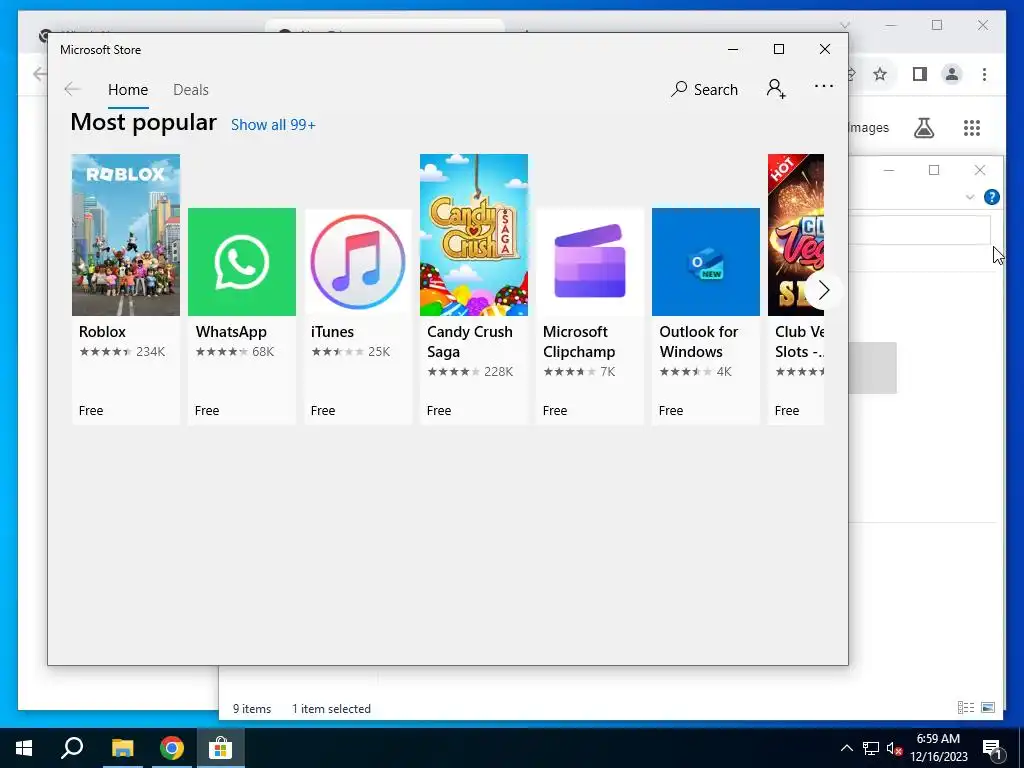Screen dimensions: 1024x768
Task: Open File Explorer from taskbar
Action: coord(122,748)
